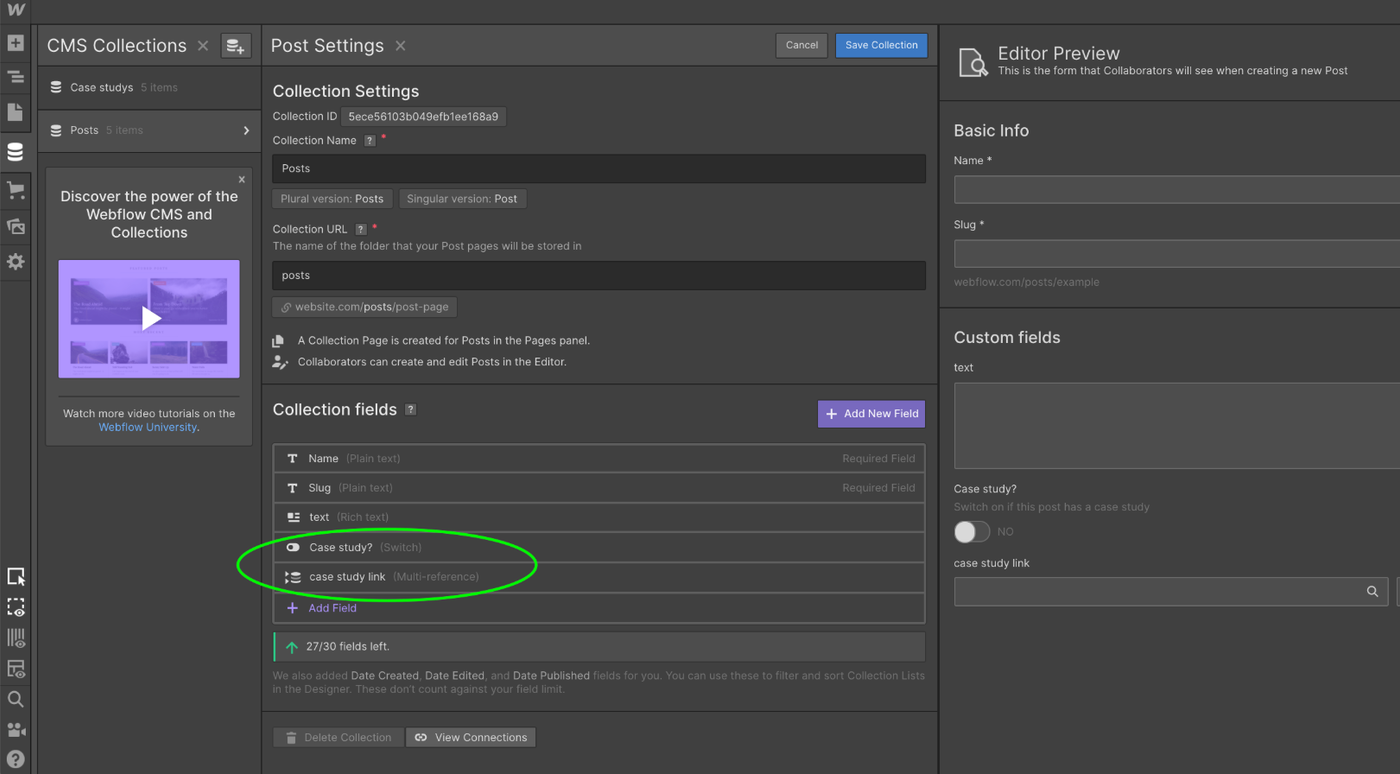Focus the preview case study link field

[1170, 592]
